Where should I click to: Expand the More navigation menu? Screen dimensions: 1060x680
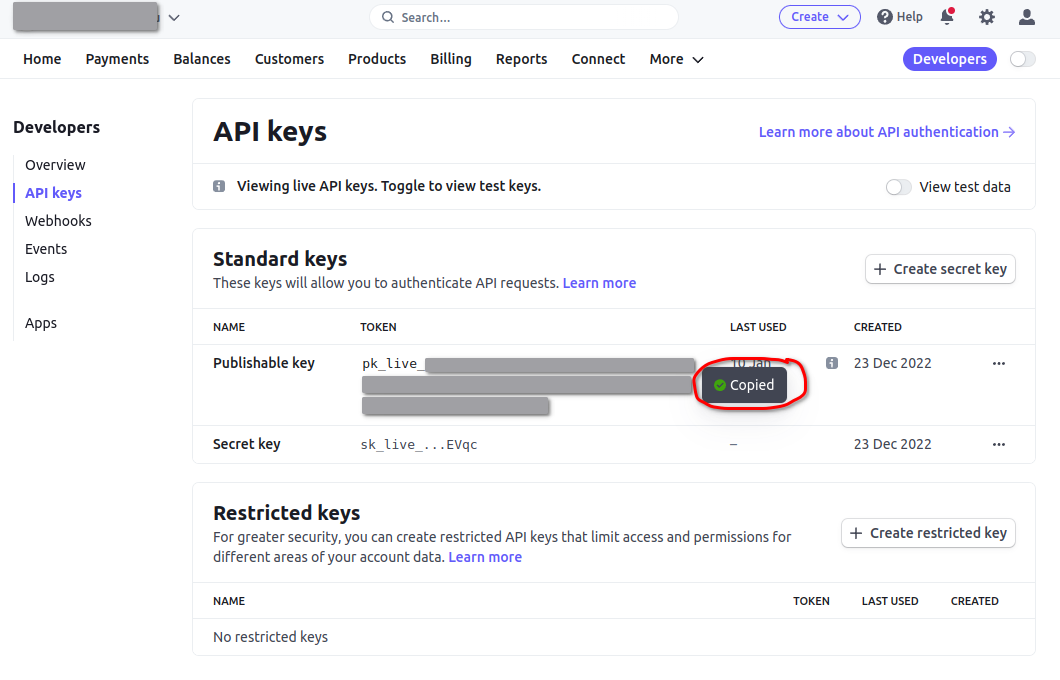(x=676, y=59)
